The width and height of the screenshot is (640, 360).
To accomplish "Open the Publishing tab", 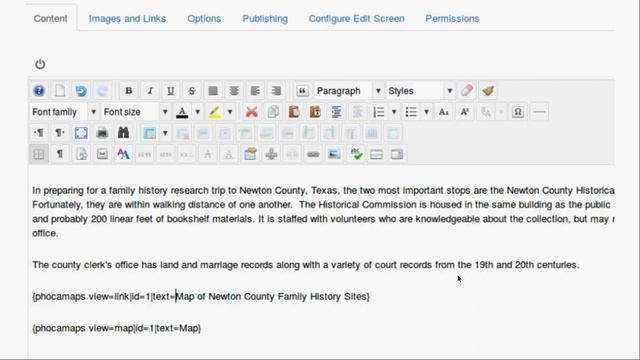I will point(265,18).
